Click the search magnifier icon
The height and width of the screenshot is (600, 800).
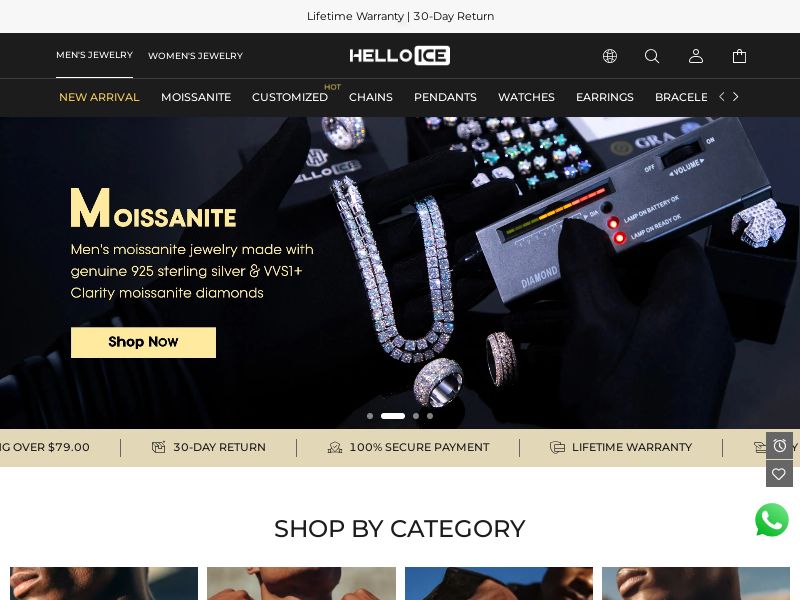(x=652, y=56)
